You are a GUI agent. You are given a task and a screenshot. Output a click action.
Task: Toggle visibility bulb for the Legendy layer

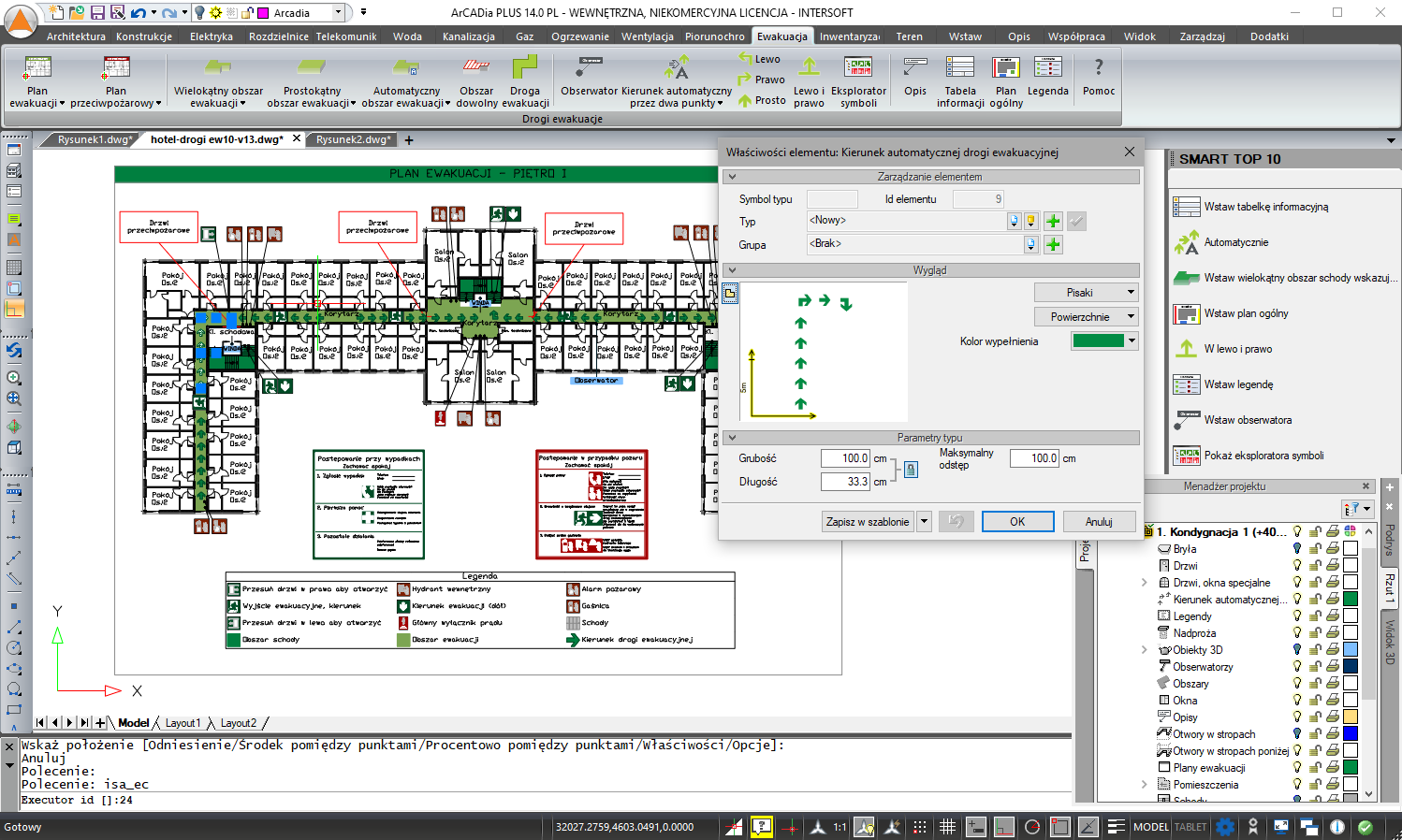[x=1297, y=616]
